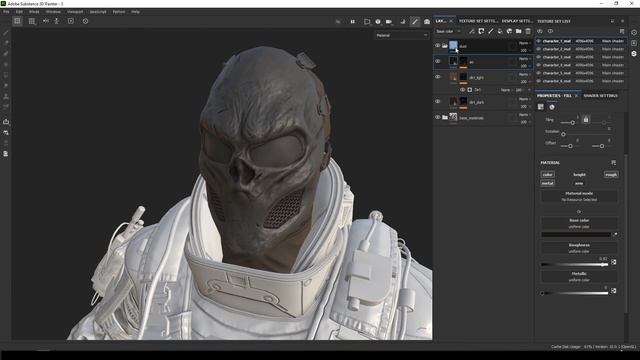This screenshot has height=360, width=640.
Task: Open blend mode dropdown of dust layer
Action: point(524,43)
